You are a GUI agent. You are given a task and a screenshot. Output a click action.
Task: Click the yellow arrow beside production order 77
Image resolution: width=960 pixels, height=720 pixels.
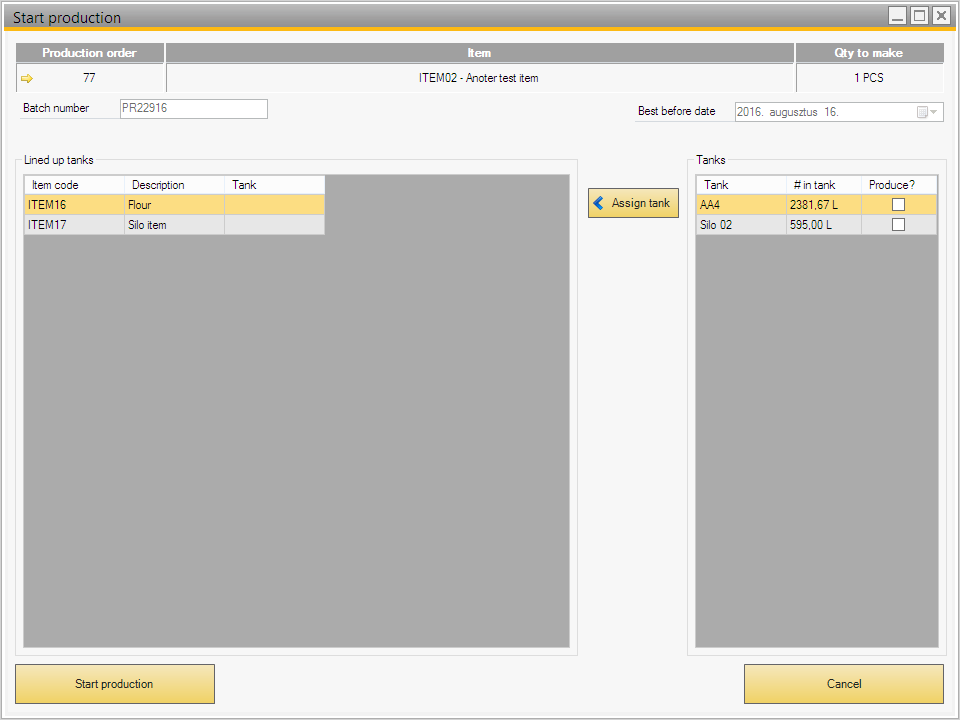(x=27, y=78)
